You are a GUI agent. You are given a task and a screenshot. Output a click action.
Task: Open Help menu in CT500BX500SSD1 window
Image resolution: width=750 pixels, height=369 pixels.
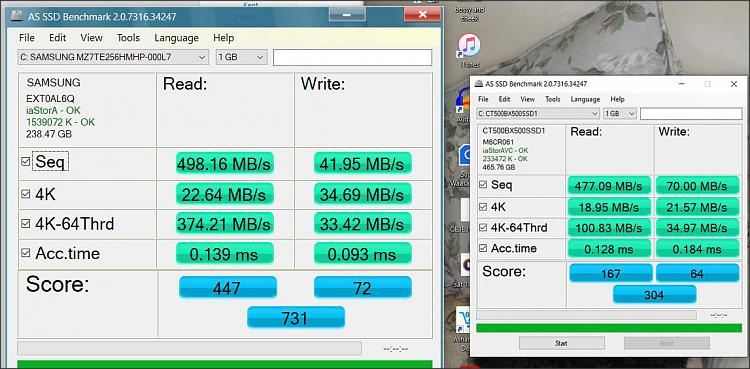[617, 99]
